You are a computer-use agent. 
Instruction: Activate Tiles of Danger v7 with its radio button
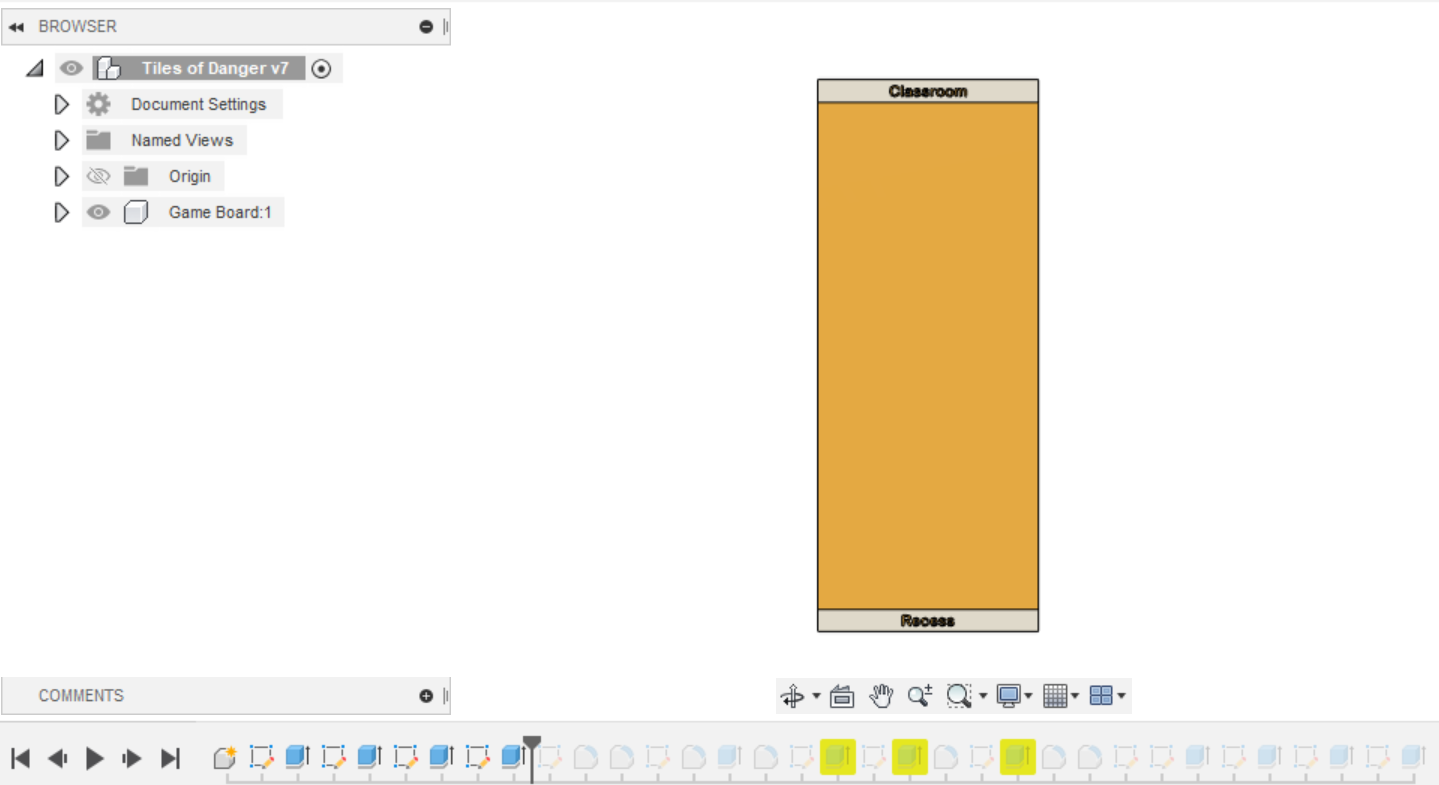pos(320,68)
